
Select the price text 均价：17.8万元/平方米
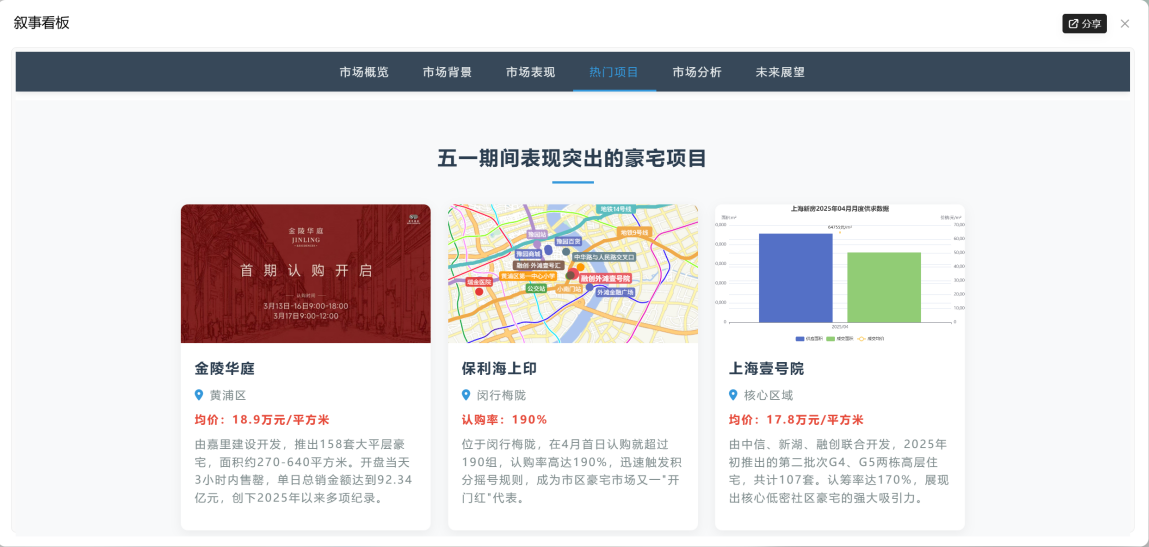point(797,420)
